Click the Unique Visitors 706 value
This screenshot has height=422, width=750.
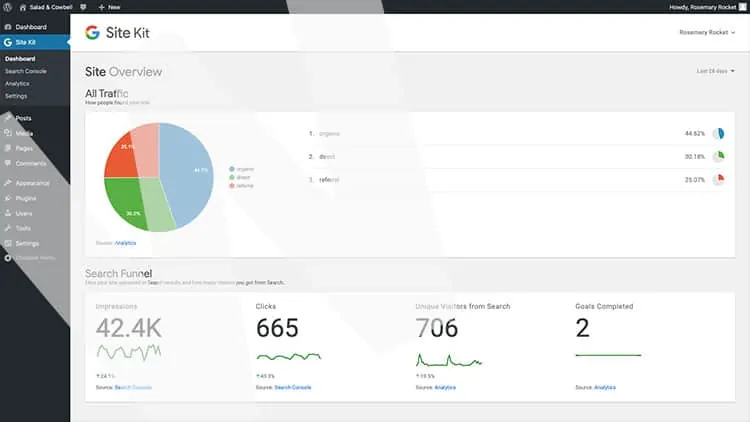[x=437, y=328]
